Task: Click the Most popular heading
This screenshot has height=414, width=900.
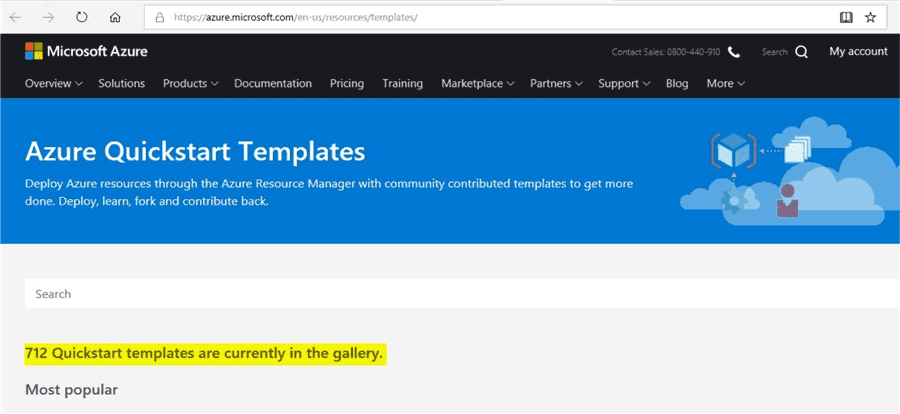Action: click(x=71, y=390)
